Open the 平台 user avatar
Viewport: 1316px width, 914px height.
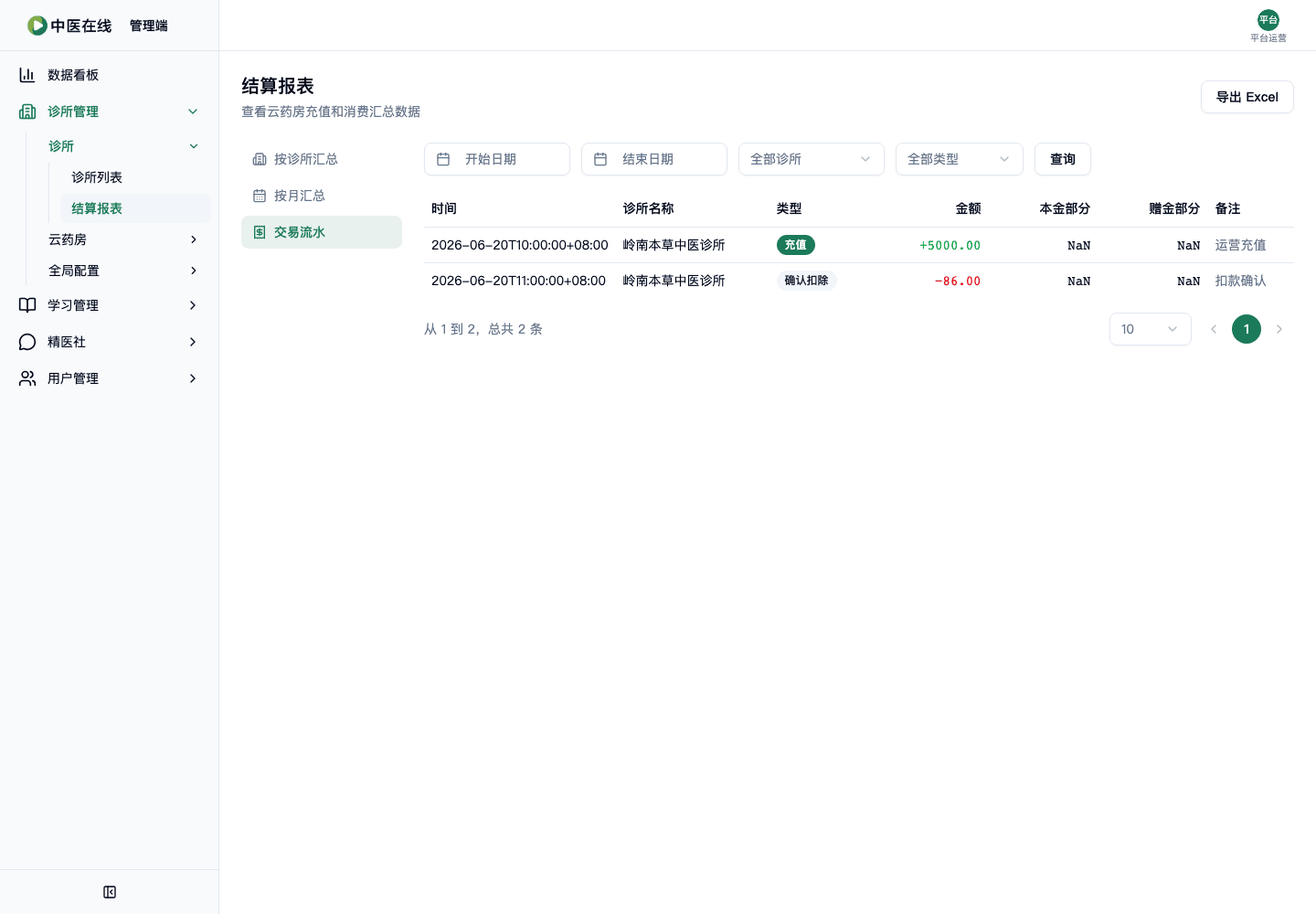(x=1268, y=20)
